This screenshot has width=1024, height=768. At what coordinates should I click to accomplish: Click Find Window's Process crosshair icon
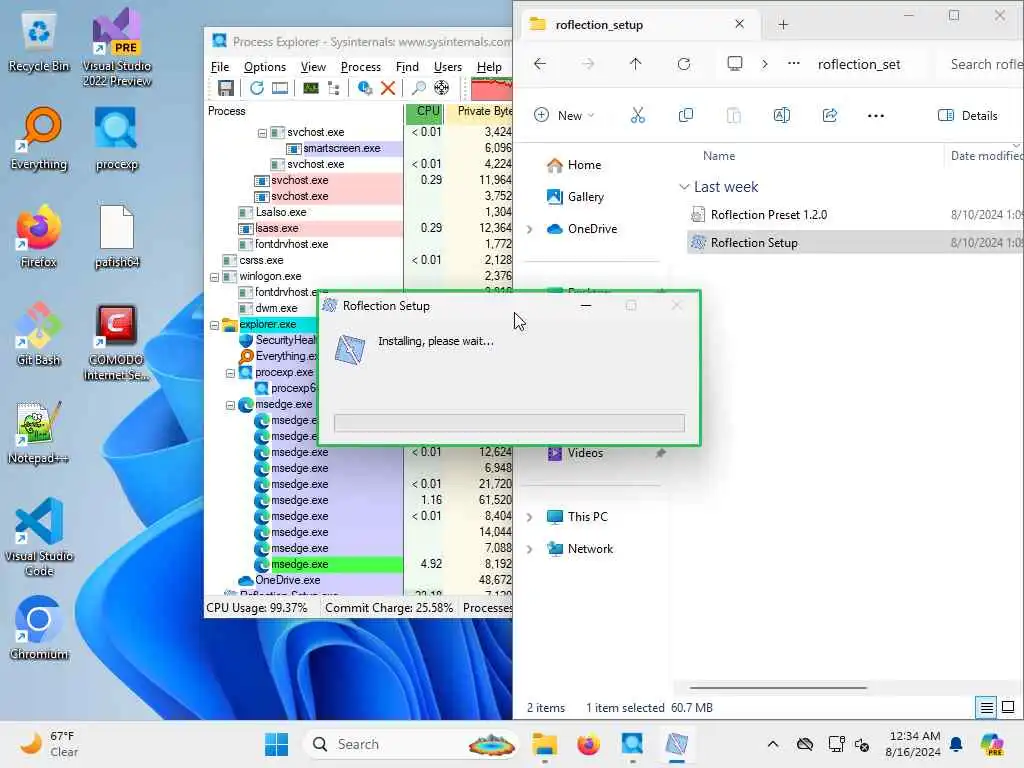441,88
